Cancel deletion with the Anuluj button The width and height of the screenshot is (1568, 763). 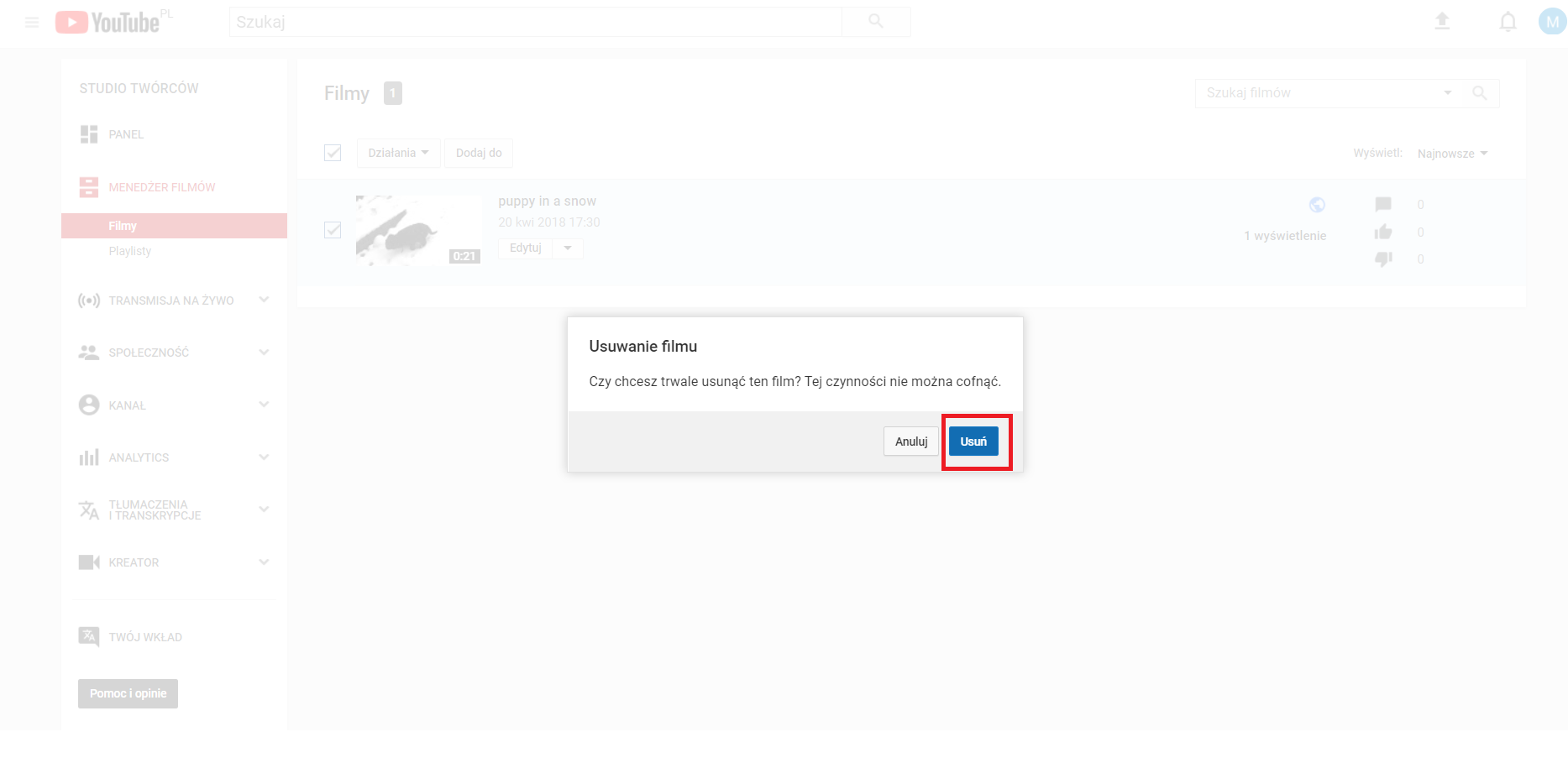(911, 442)
